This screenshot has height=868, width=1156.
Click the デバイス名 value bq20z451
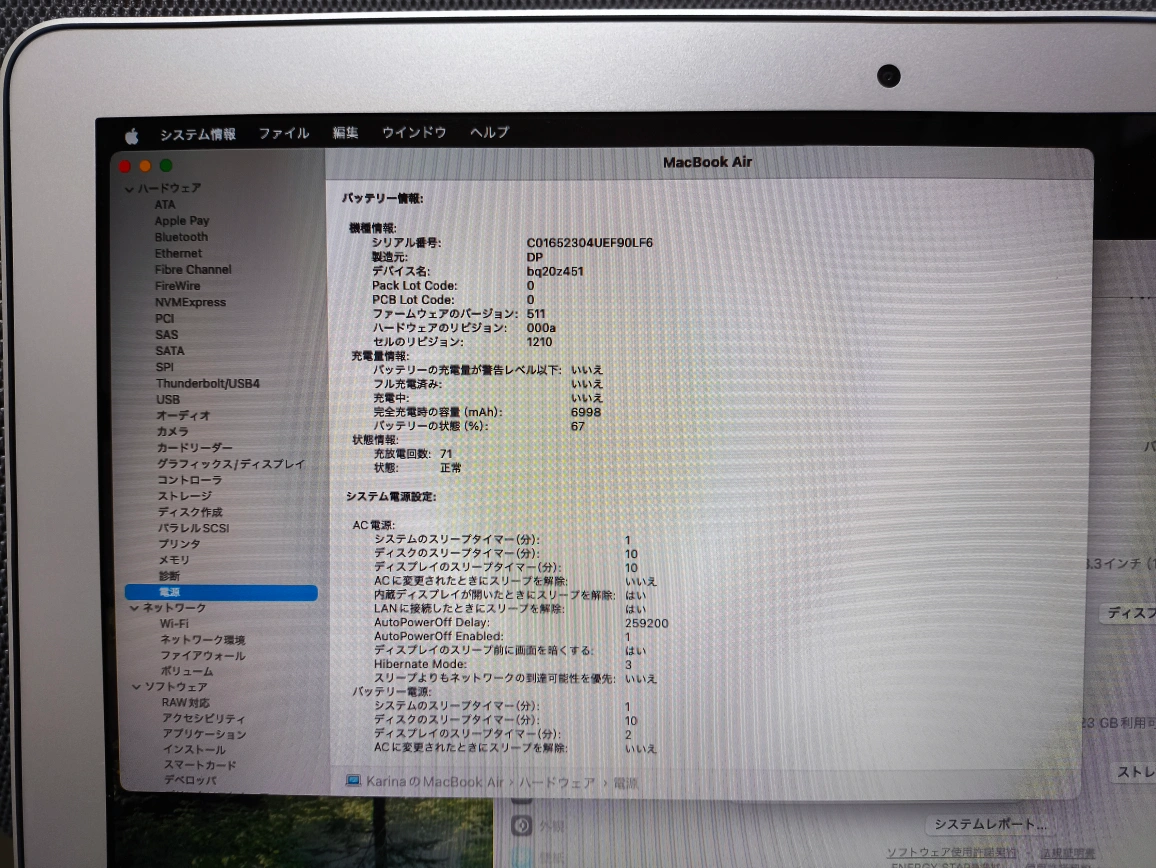[555, 271]
